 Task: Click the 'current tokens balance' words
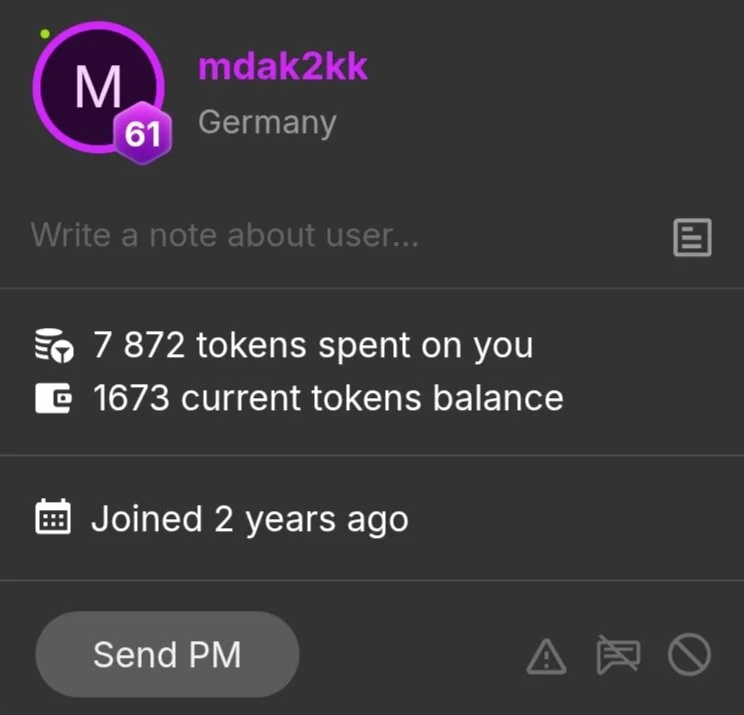[x=372, y=398]
